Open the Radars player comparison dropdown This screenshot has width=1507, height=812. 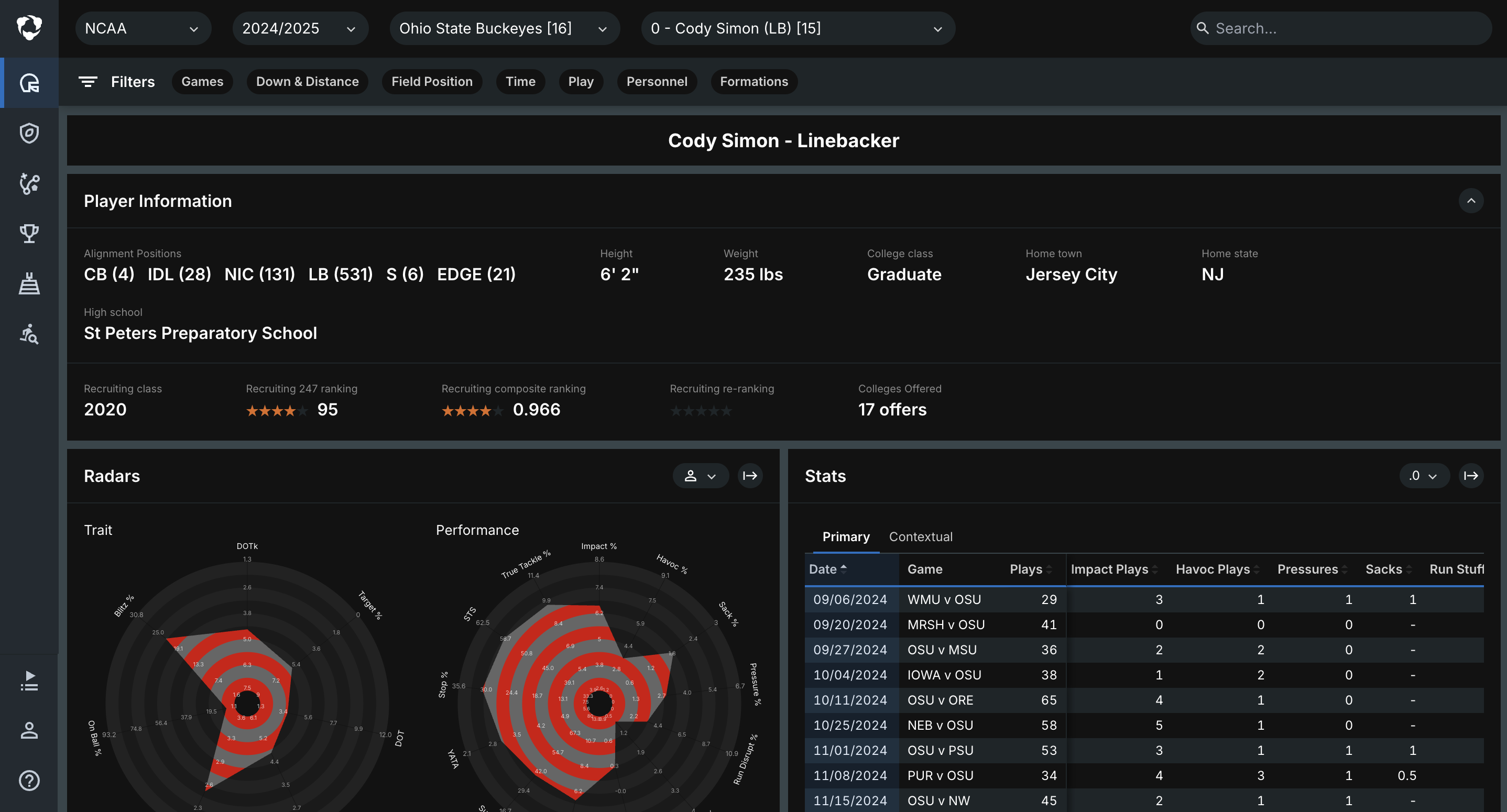click(x=700, y=476)
